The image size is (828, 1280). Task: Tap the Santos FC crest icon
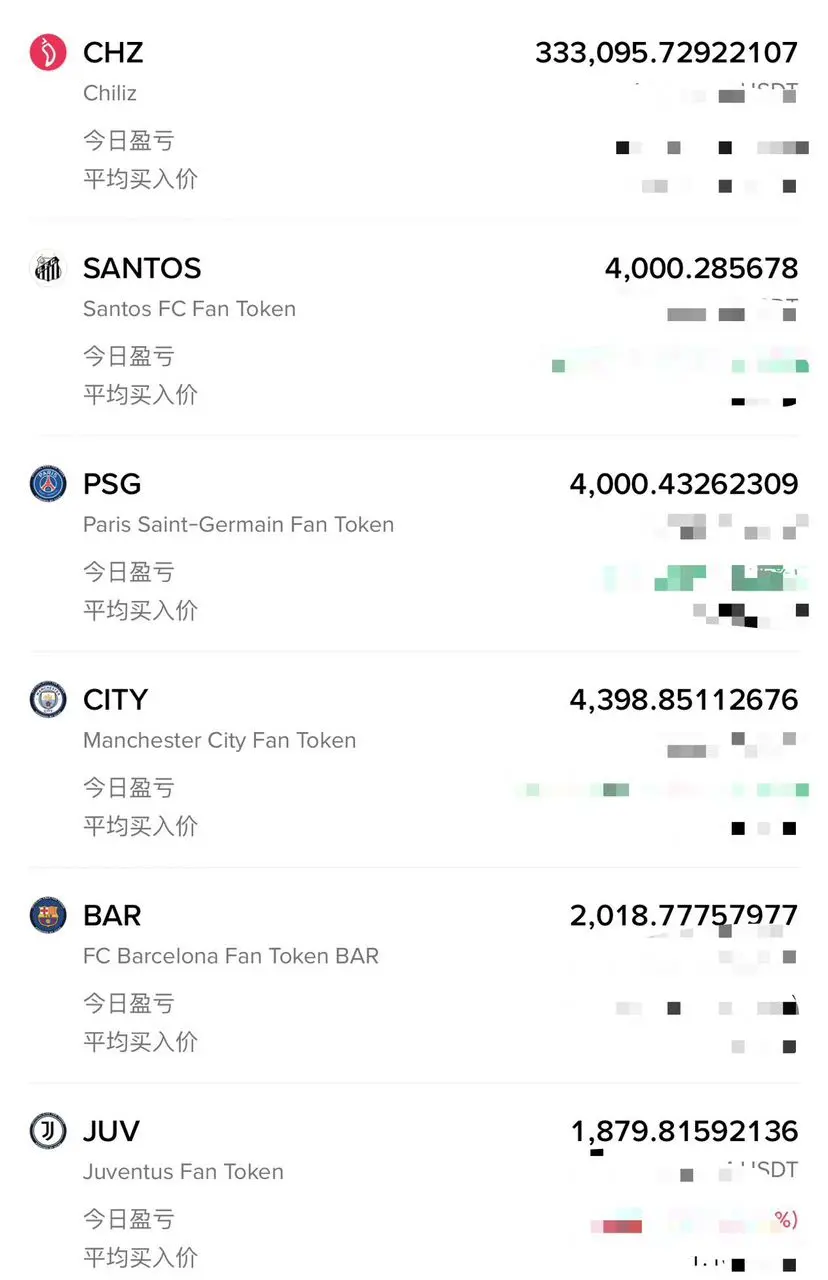[x=48, y=268]
